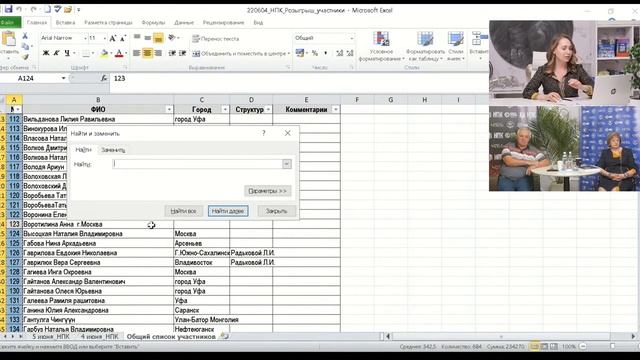
Task: Click the text orientation icon
Action: pyautogui.click(x=172, y=38)
